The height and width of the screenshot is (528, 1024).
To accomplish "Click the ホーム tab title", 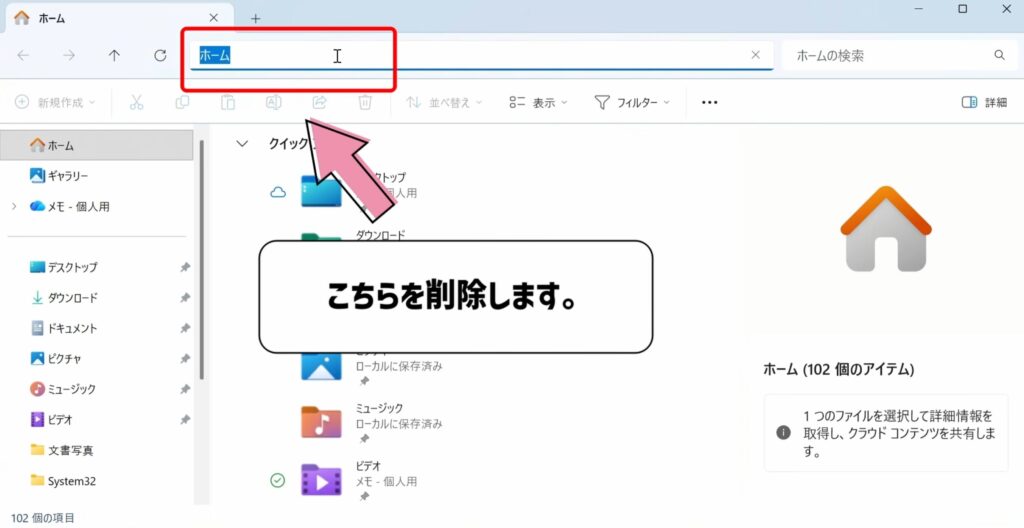I will pos(52,18).
